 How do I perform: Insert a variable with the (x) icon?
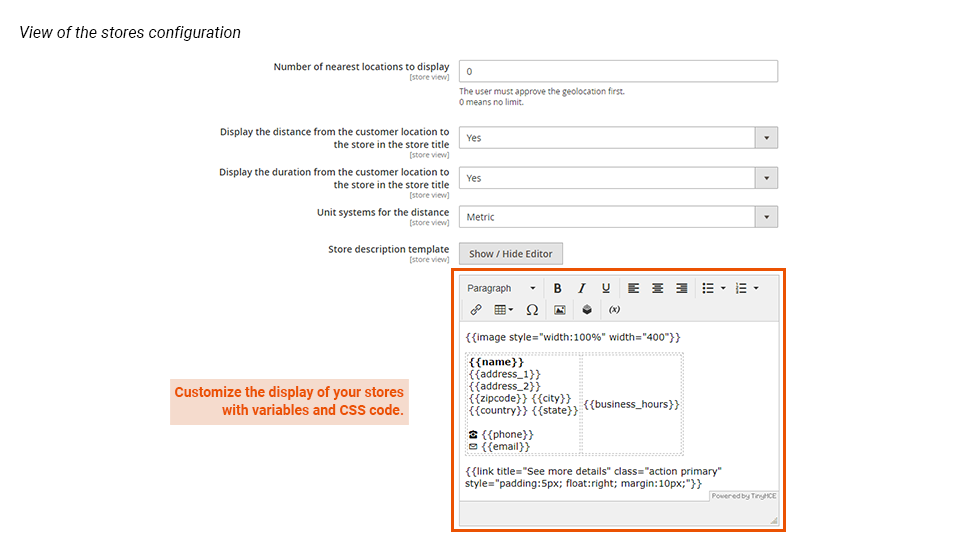pos(614,310)
